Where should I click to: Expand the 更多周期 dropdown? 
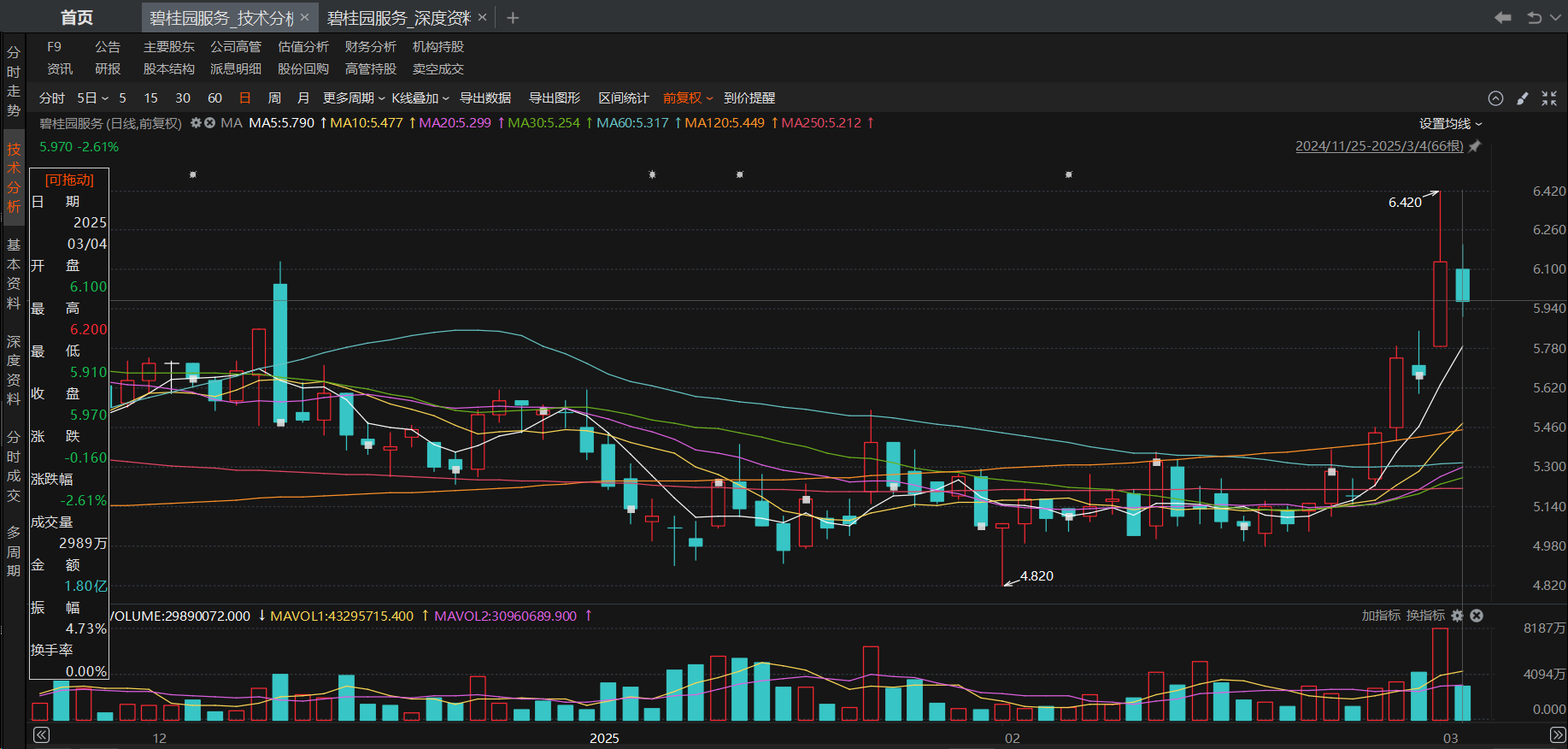point(354,98)
